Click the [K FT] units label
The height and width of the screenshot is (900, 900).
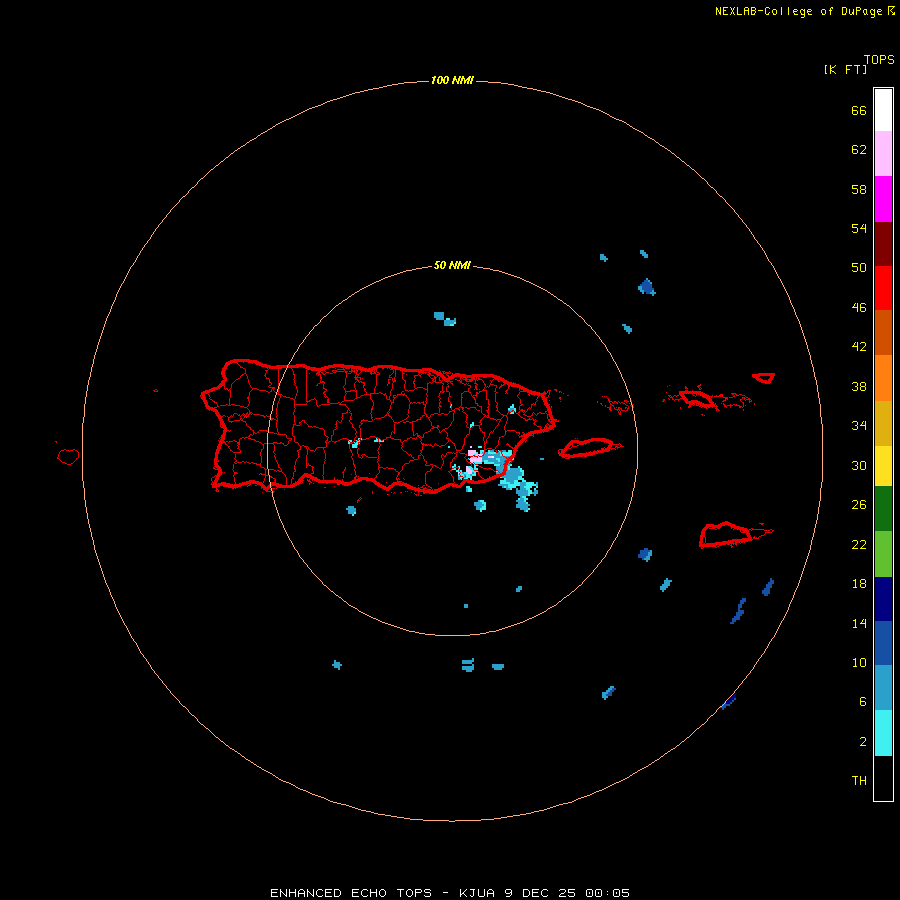[845, 69]
